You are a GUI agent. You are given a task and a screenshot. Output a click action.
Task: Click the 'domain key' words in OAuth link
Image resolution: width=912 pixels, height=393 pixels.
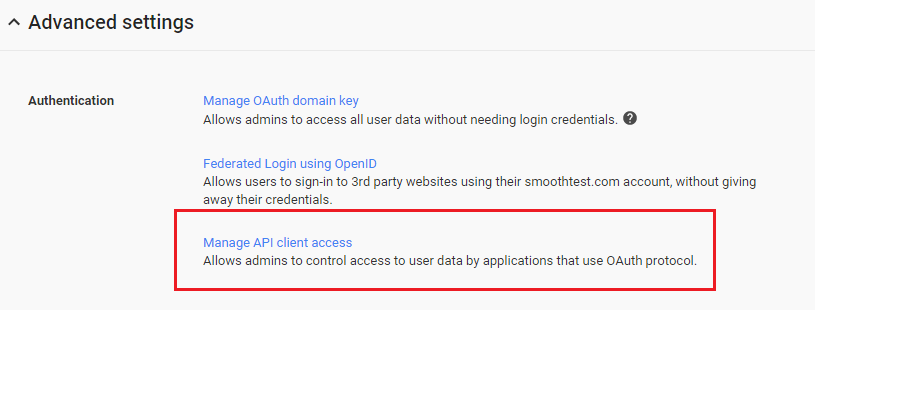(x=326, y=101)
